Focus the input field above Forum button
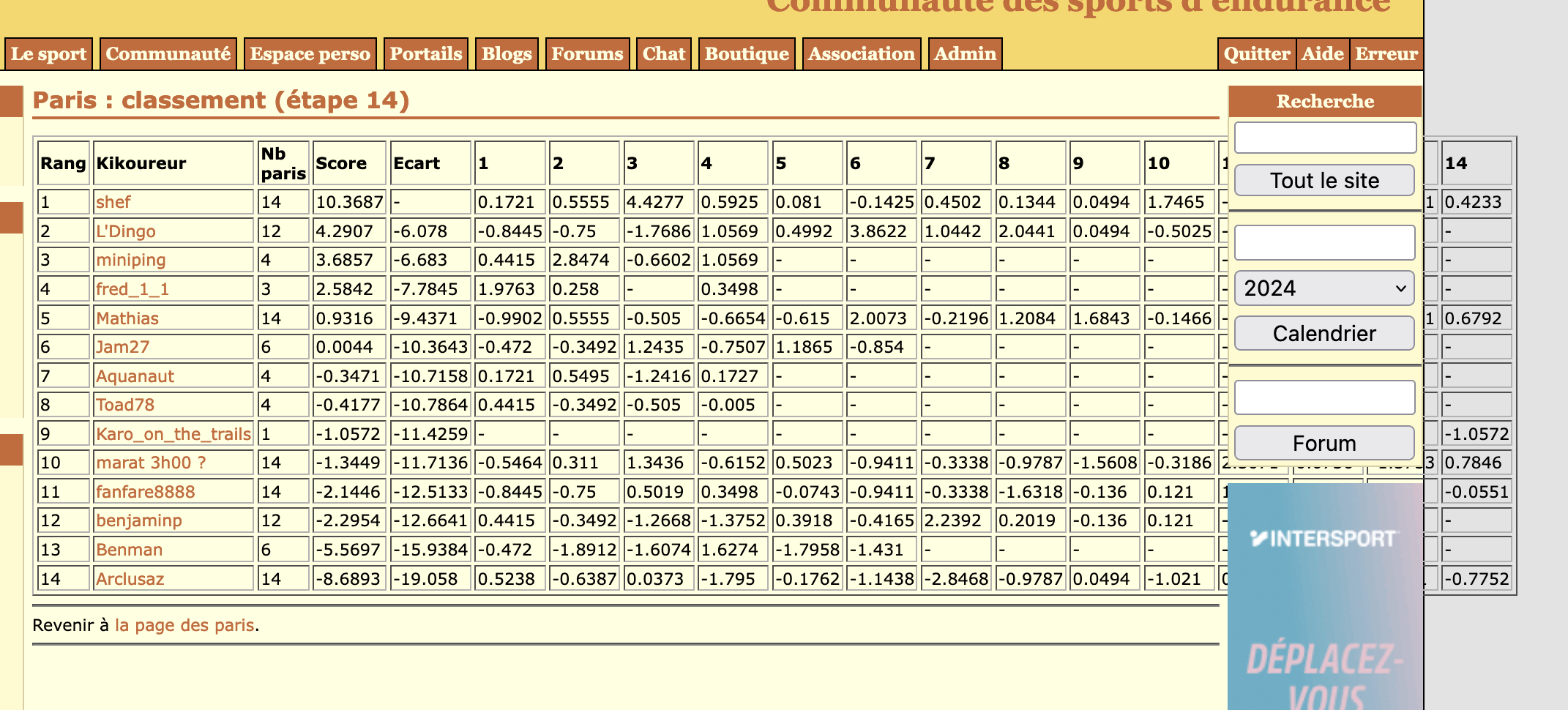The height and width of the screenshot is (710, 1568). 1324,397
